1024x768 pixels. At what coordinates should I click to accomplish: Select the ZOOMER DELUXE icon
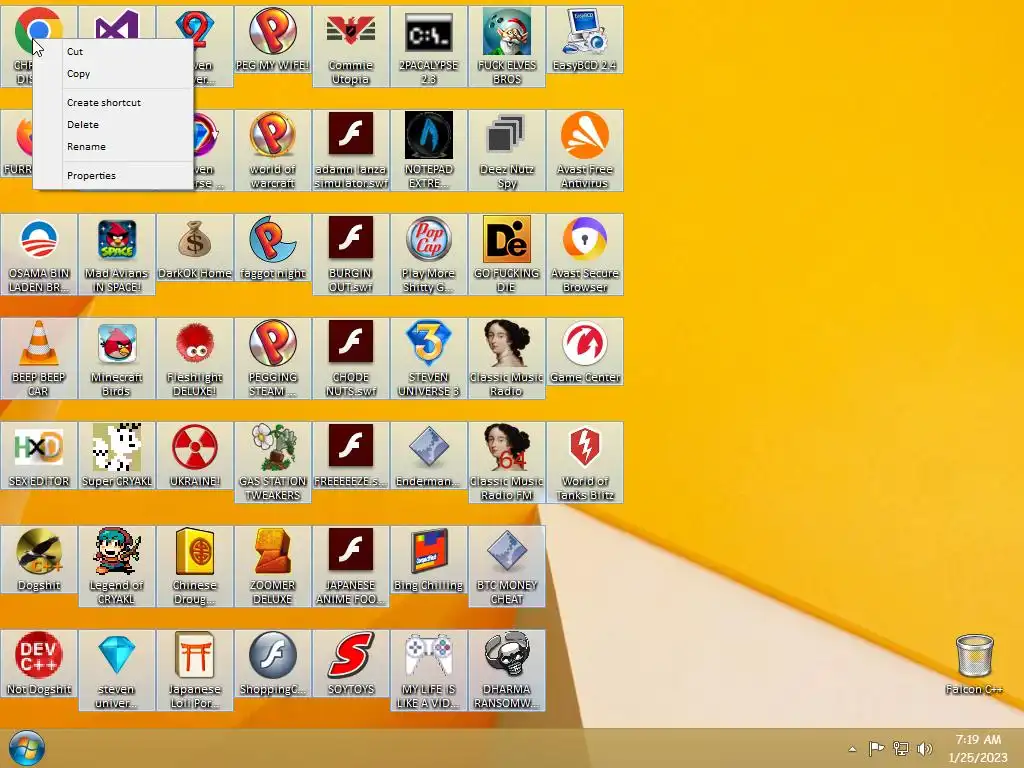pos(272,566)
